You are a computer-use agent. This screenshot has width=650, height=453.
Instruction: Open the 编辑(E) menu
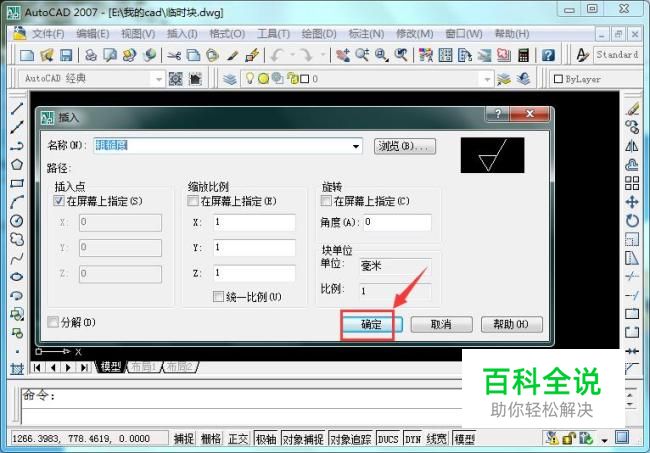pos(93,34)
